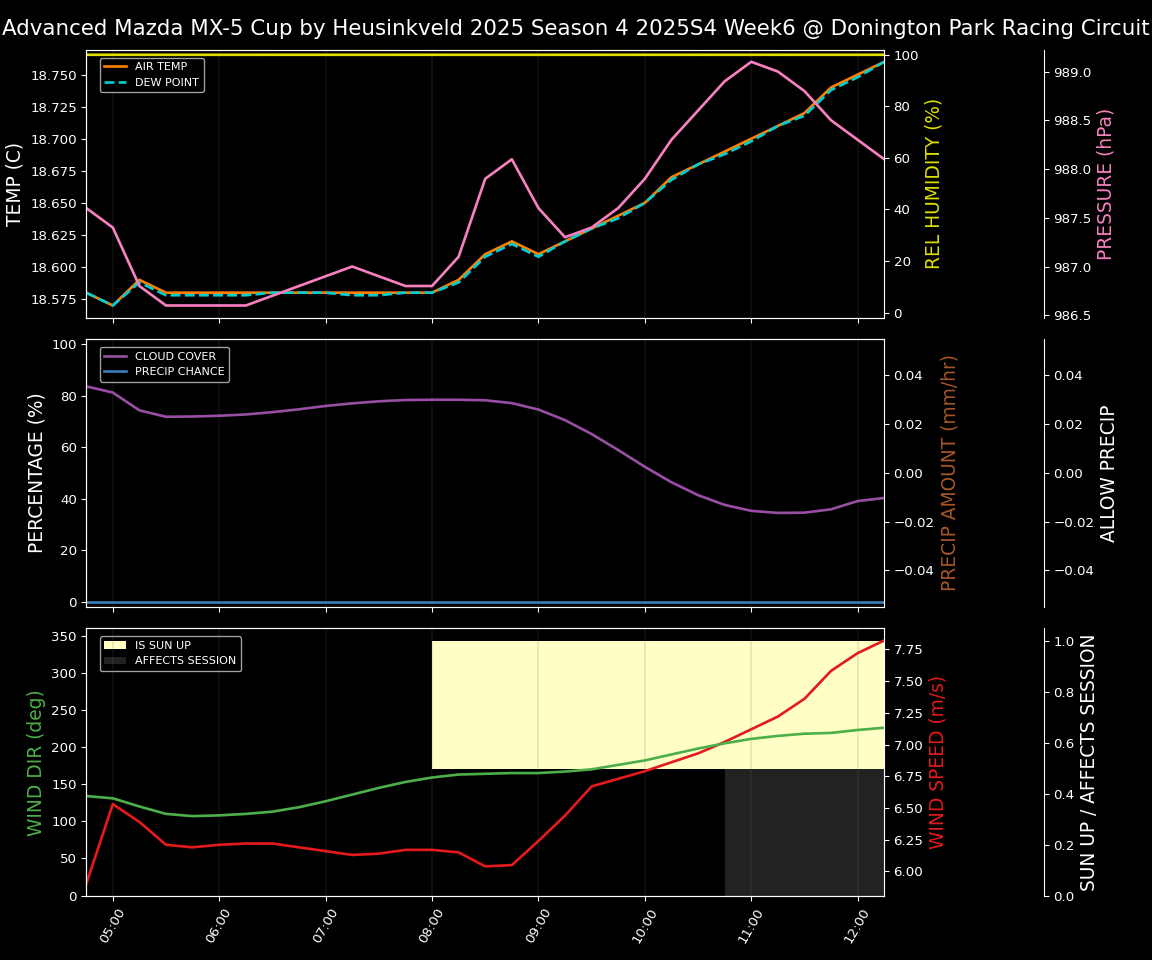Select the PRESSURE (hPa) axis label
Viewport: 1152px width, 960px height.
[x=1105, y=184]
